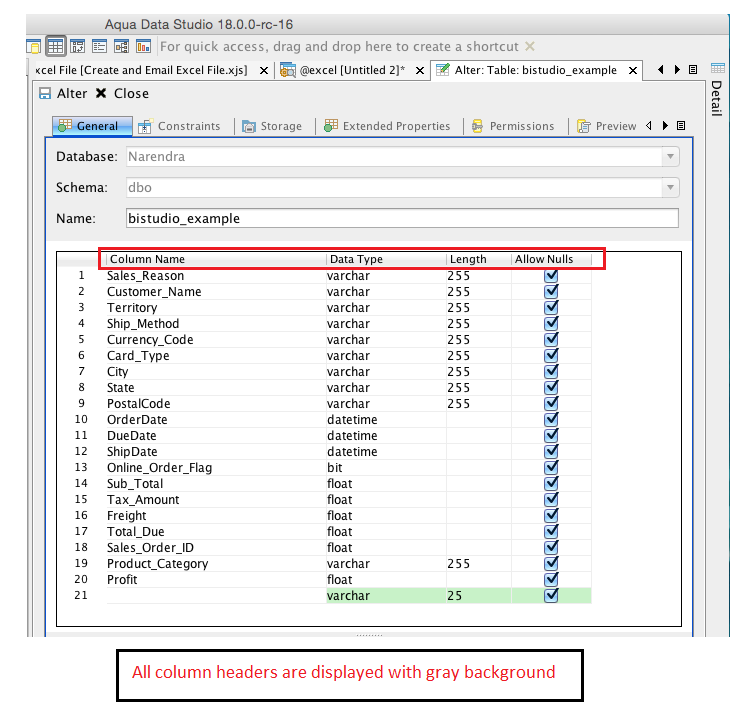The width and height of the screenshot is (755, 721).
Task: Expand the Database dropdown
Action: click(x=670, y=157)
